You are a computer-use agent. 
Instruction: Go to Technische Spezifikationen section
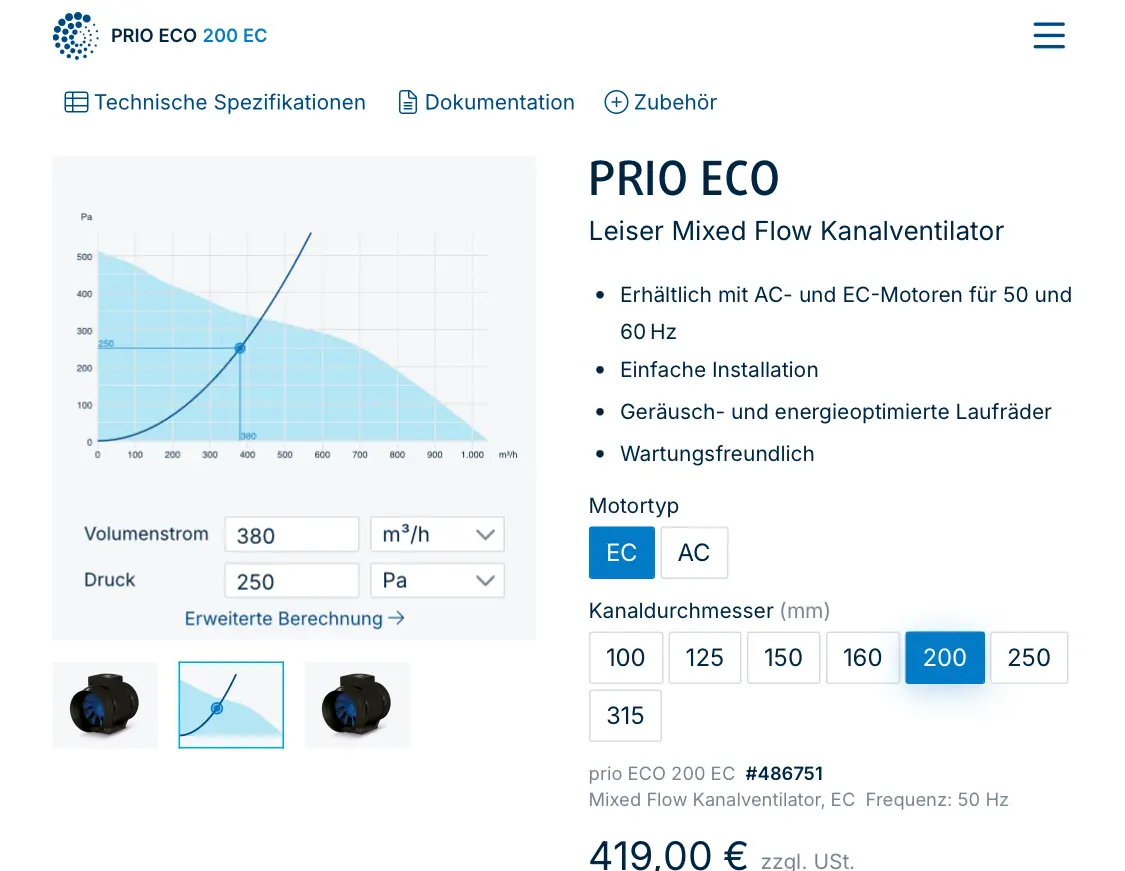[x=229, y=102]
